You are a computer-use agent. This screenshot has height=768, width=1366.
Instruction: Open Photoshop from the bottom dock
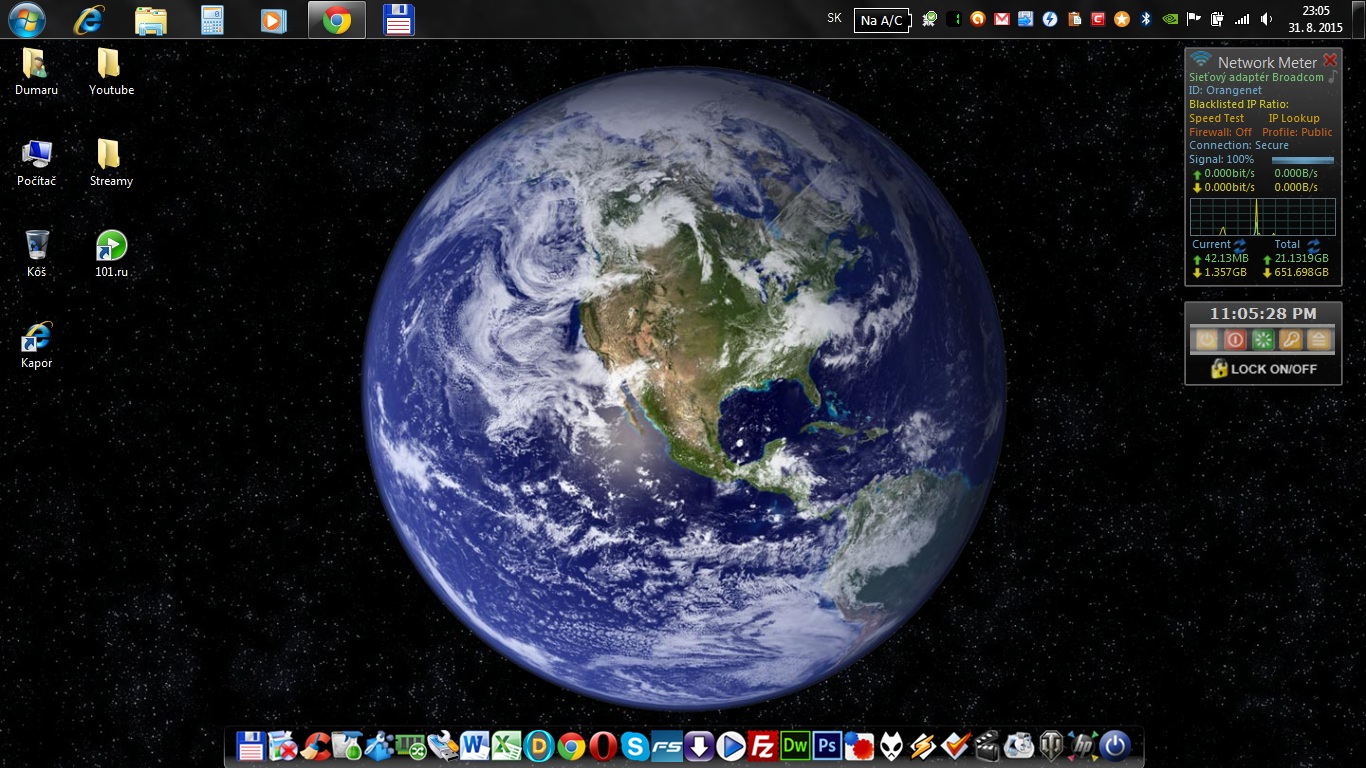click(x=826, y=745)
